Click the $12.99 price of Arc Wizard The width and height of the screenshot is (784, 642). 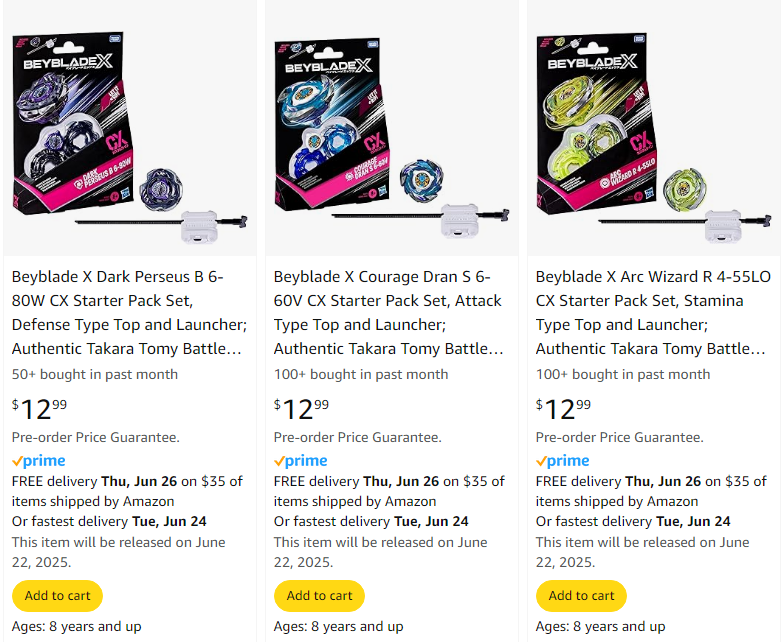564,409
